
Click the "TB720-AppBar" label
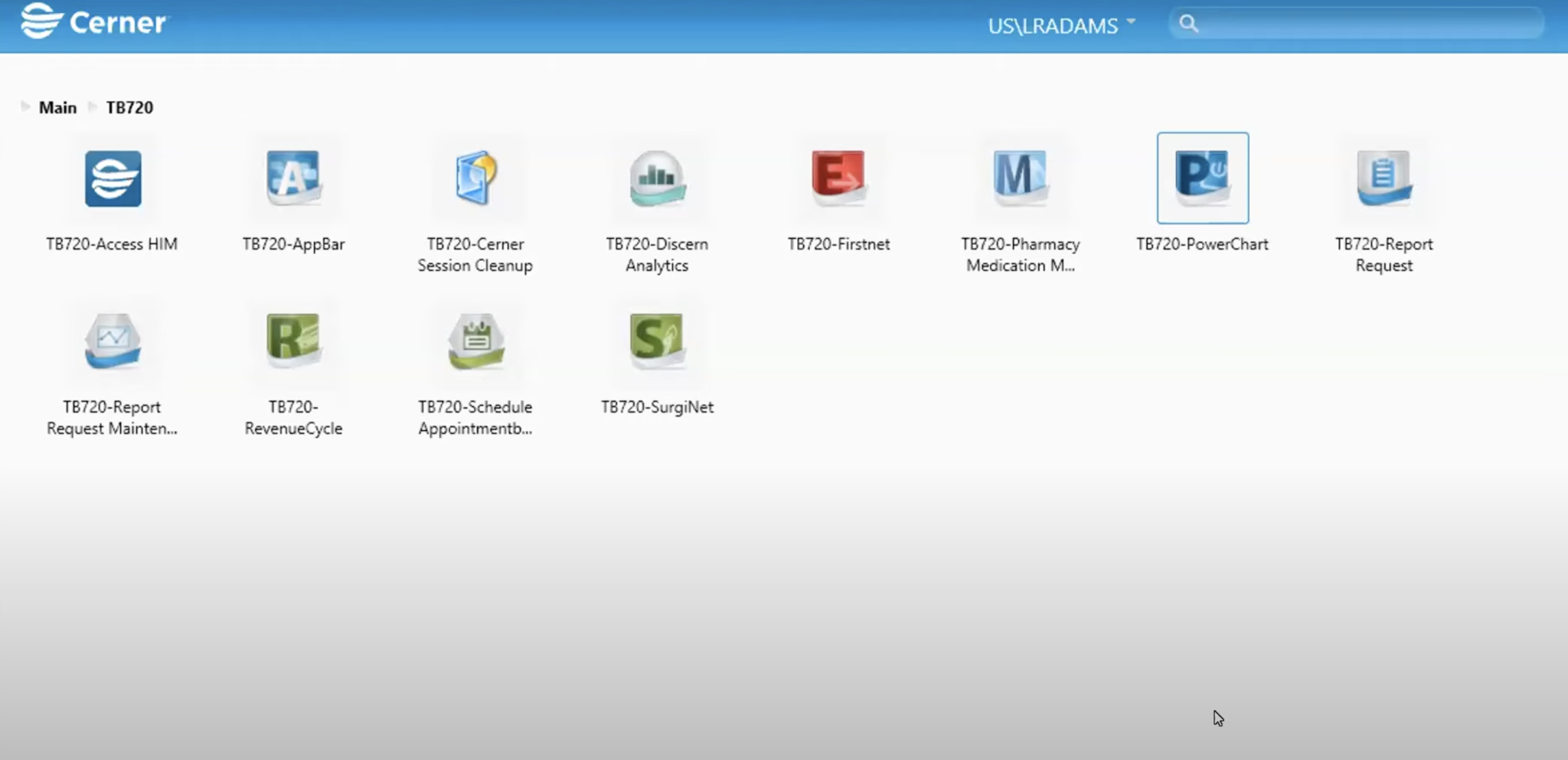click(x=293, y=244)
